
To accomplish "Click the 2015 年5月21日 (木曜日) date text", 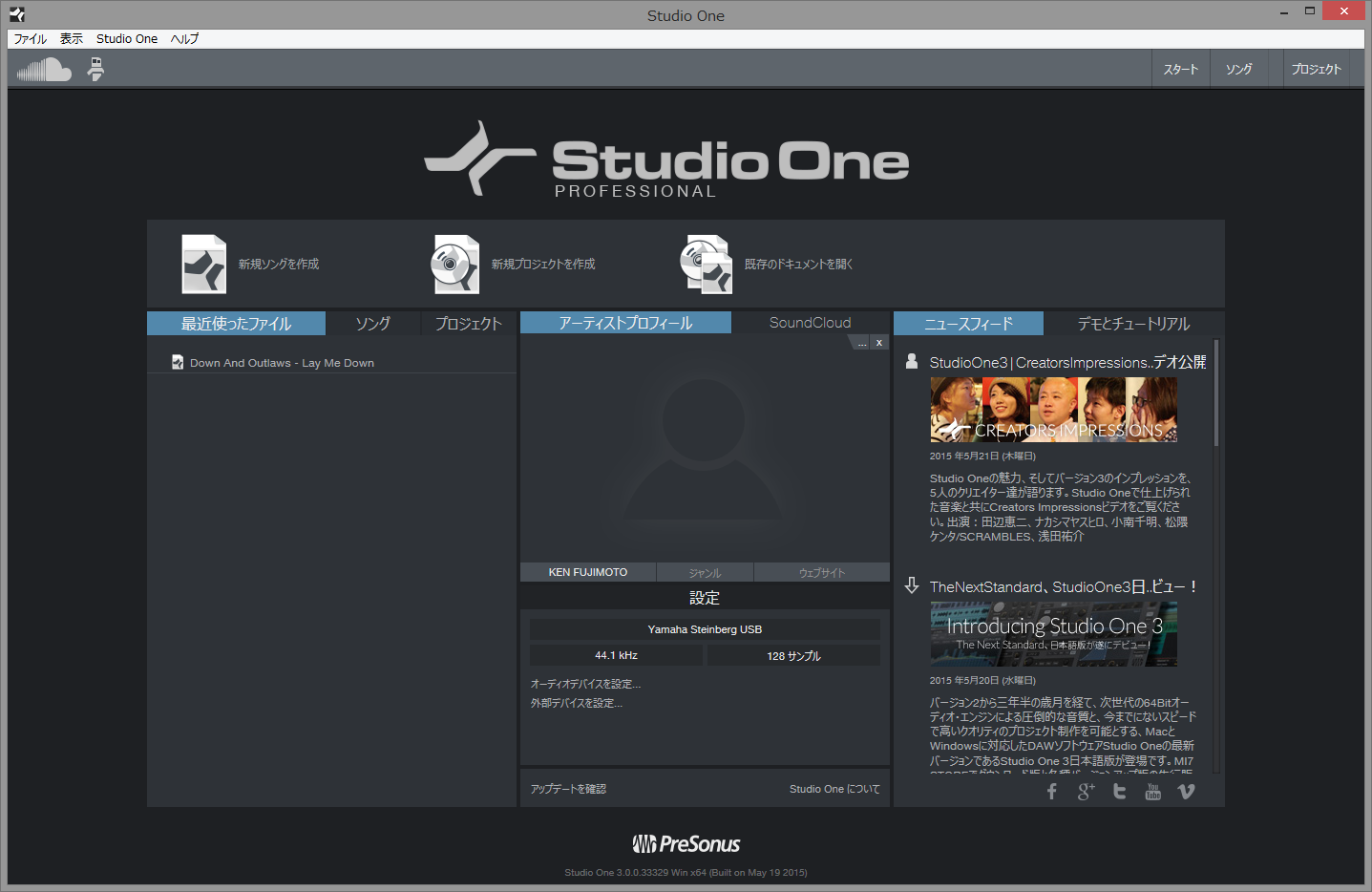I will (x=982, y=456).
